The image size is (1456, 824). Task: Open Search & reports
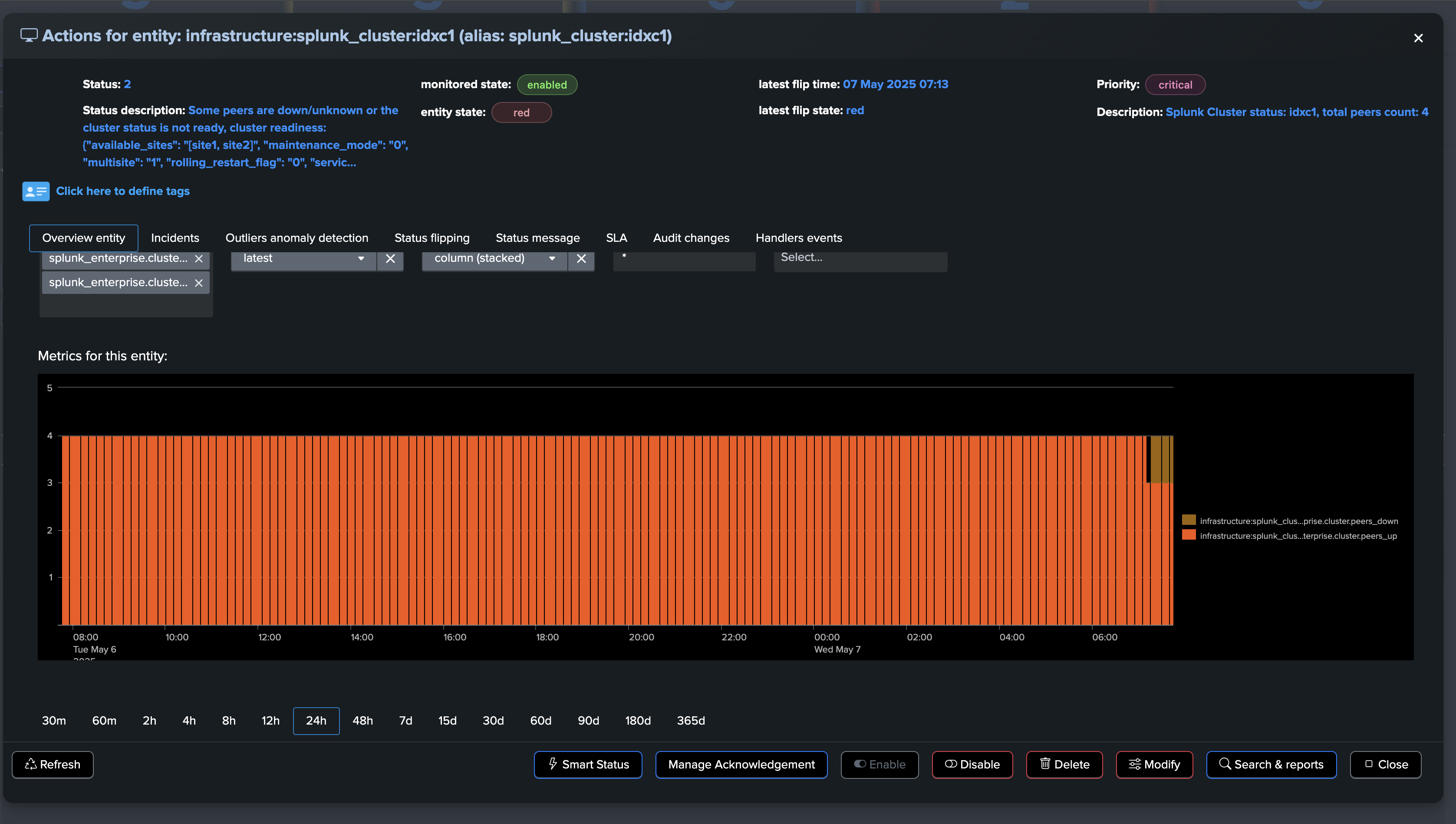[x=1271, y=765]
